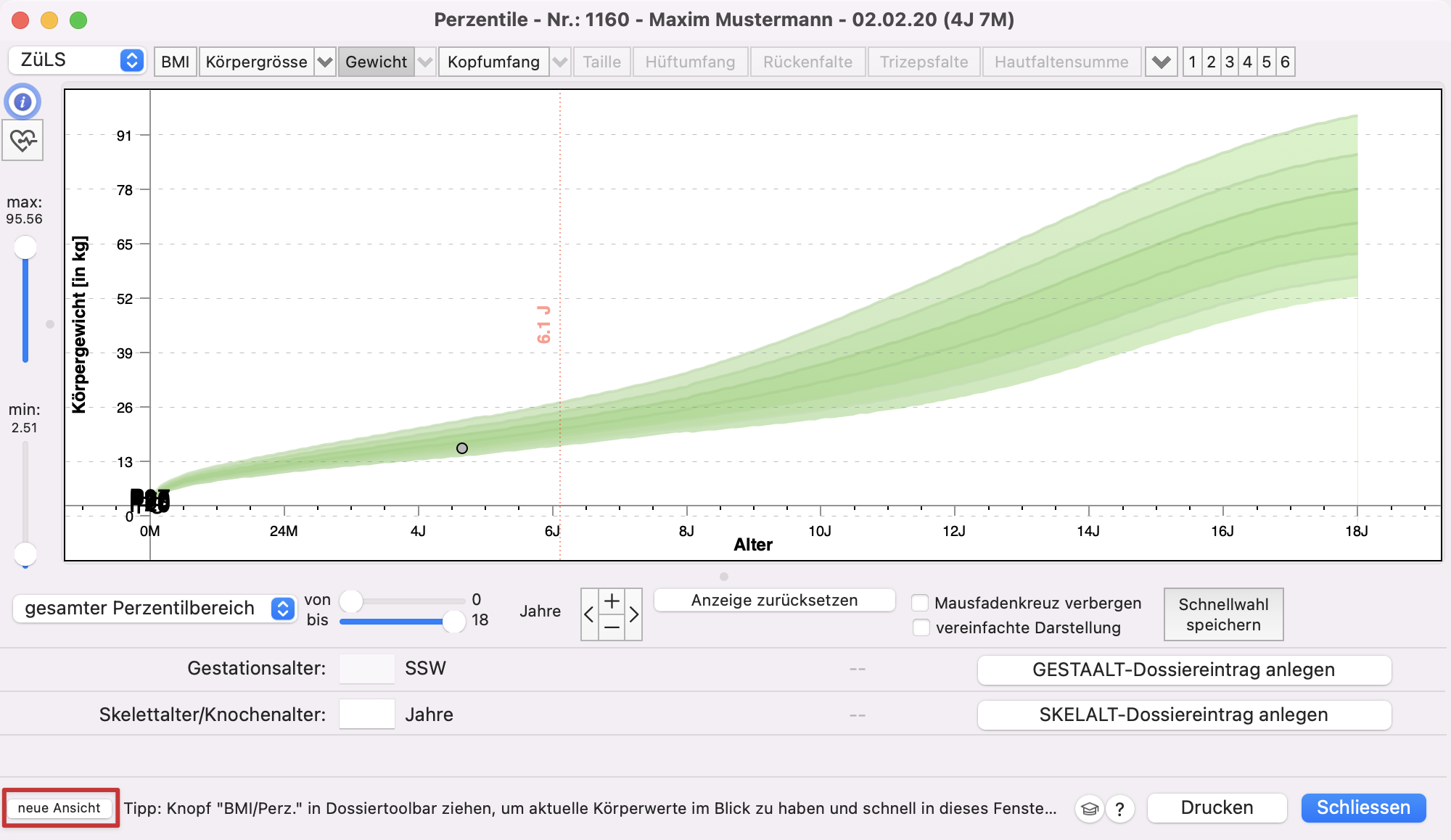The width and height of the screenshot is (1451, 840).
Task: Click the question mark help button
Action: click(x=1120, y=808)
